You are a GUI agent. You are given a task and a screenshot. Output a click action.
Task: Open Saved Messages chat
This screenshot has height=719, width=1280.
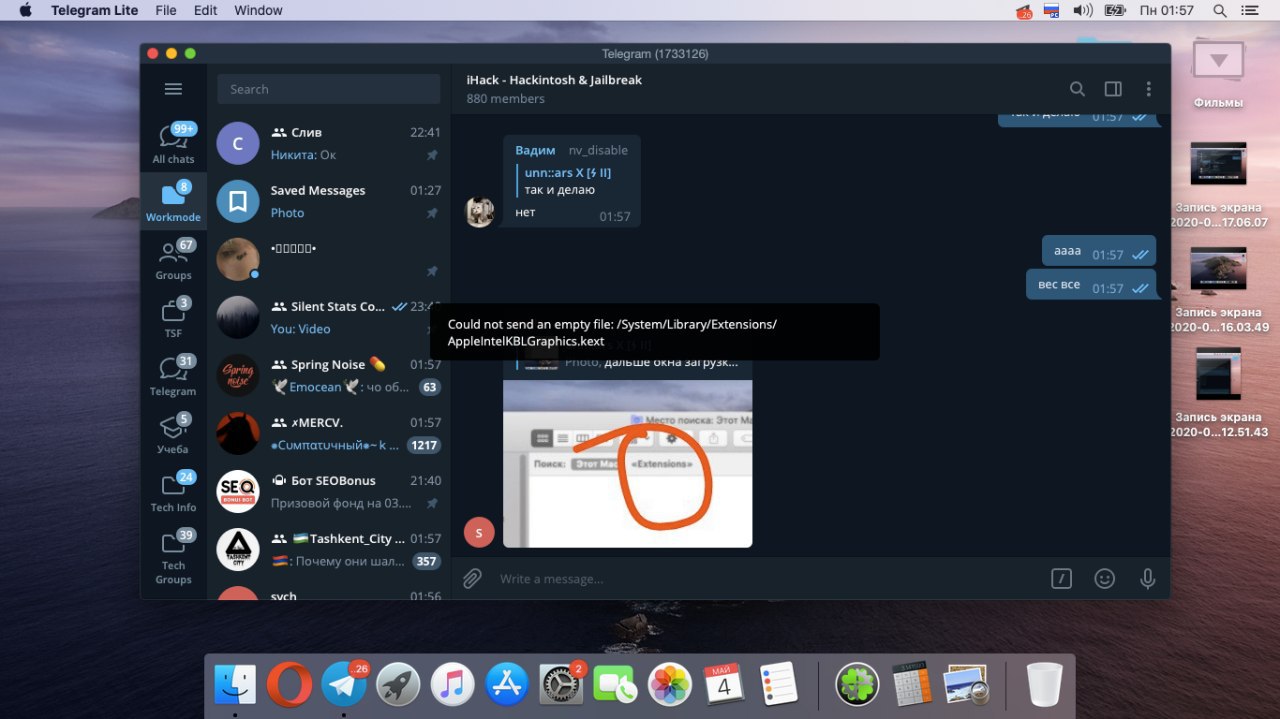tap(329, 202)
